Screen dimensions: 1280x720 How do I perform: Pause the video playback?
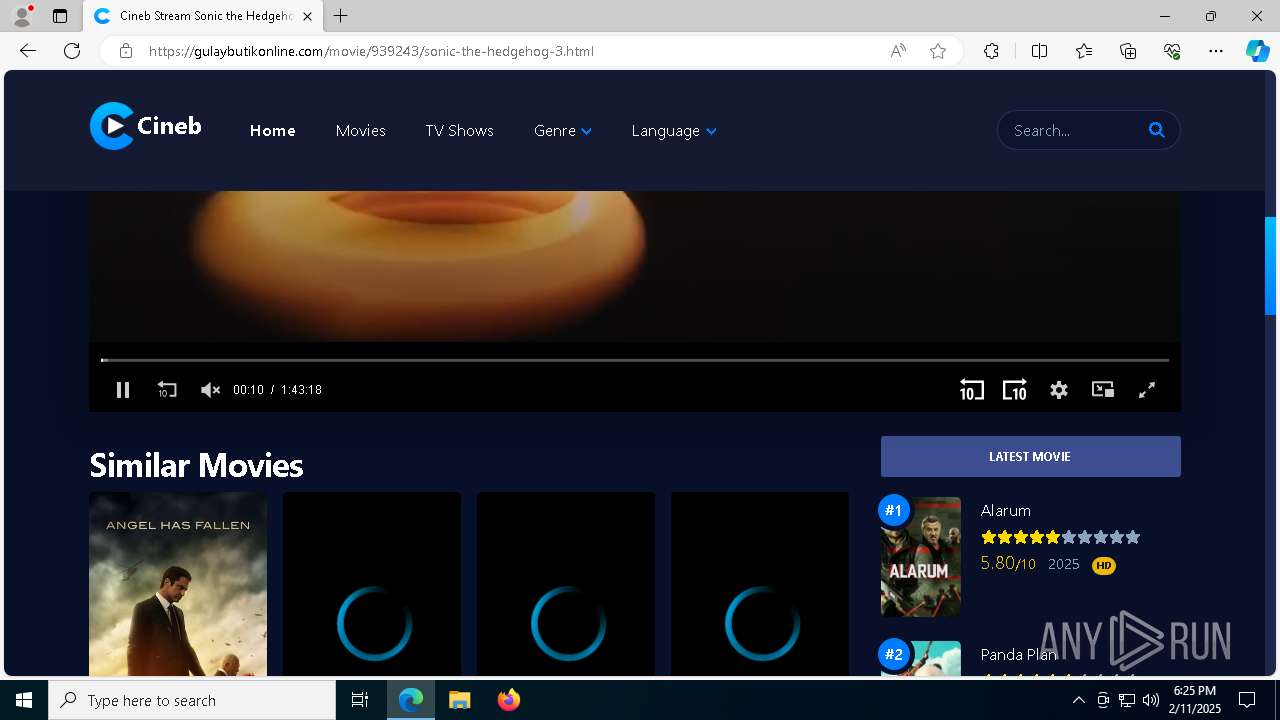tap(123, 390)
